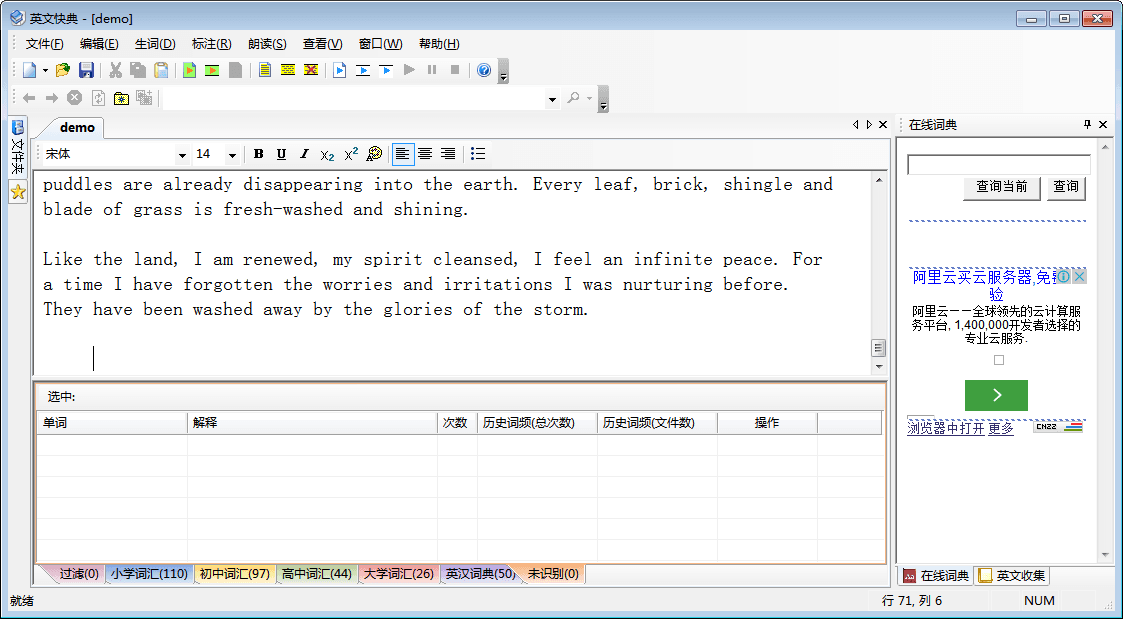Image resolution: width=1123 pixels, height=619 pixels.
Task: Enable center text alignment
Action: coord(425,154)
